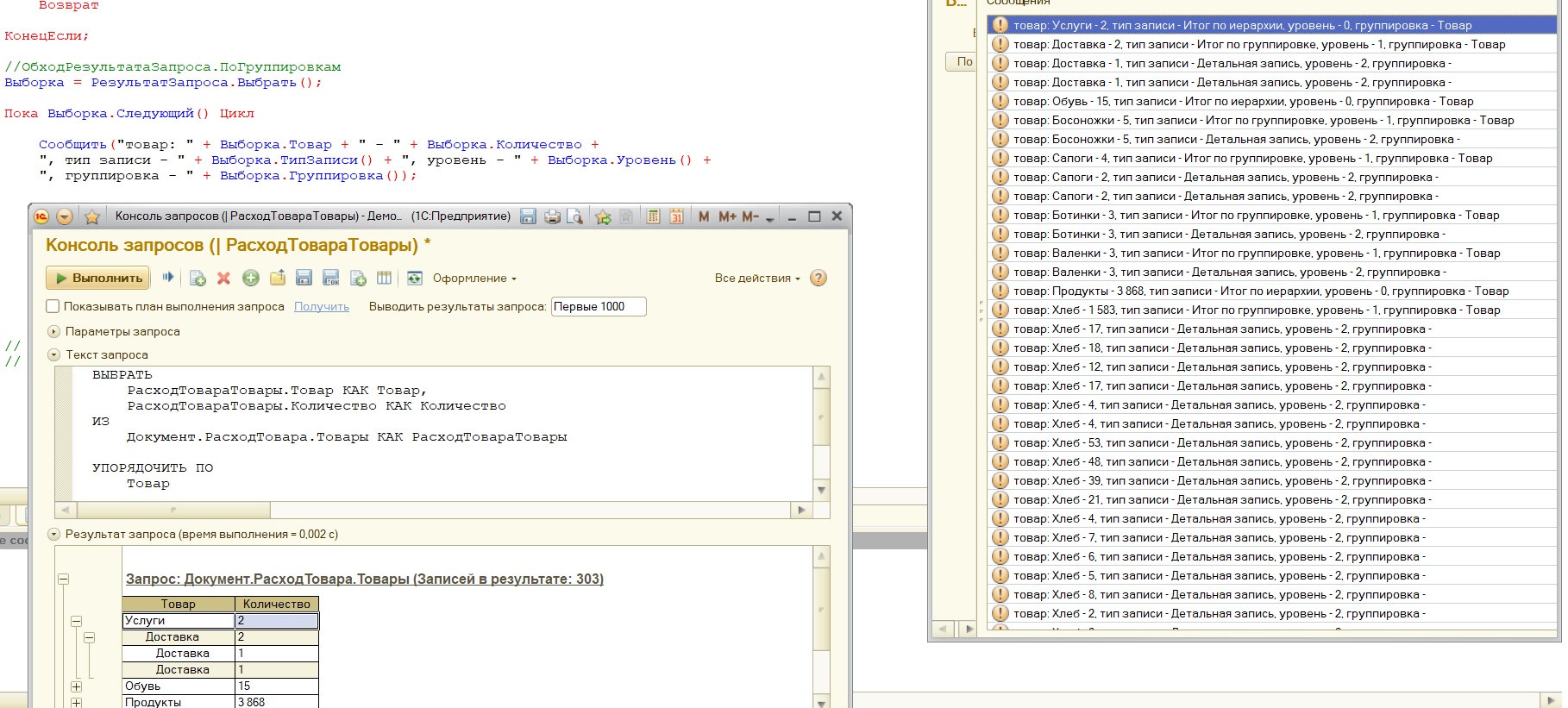Open the Оформление dropdown menu
1568x708 pixels.
click(474, 278)
